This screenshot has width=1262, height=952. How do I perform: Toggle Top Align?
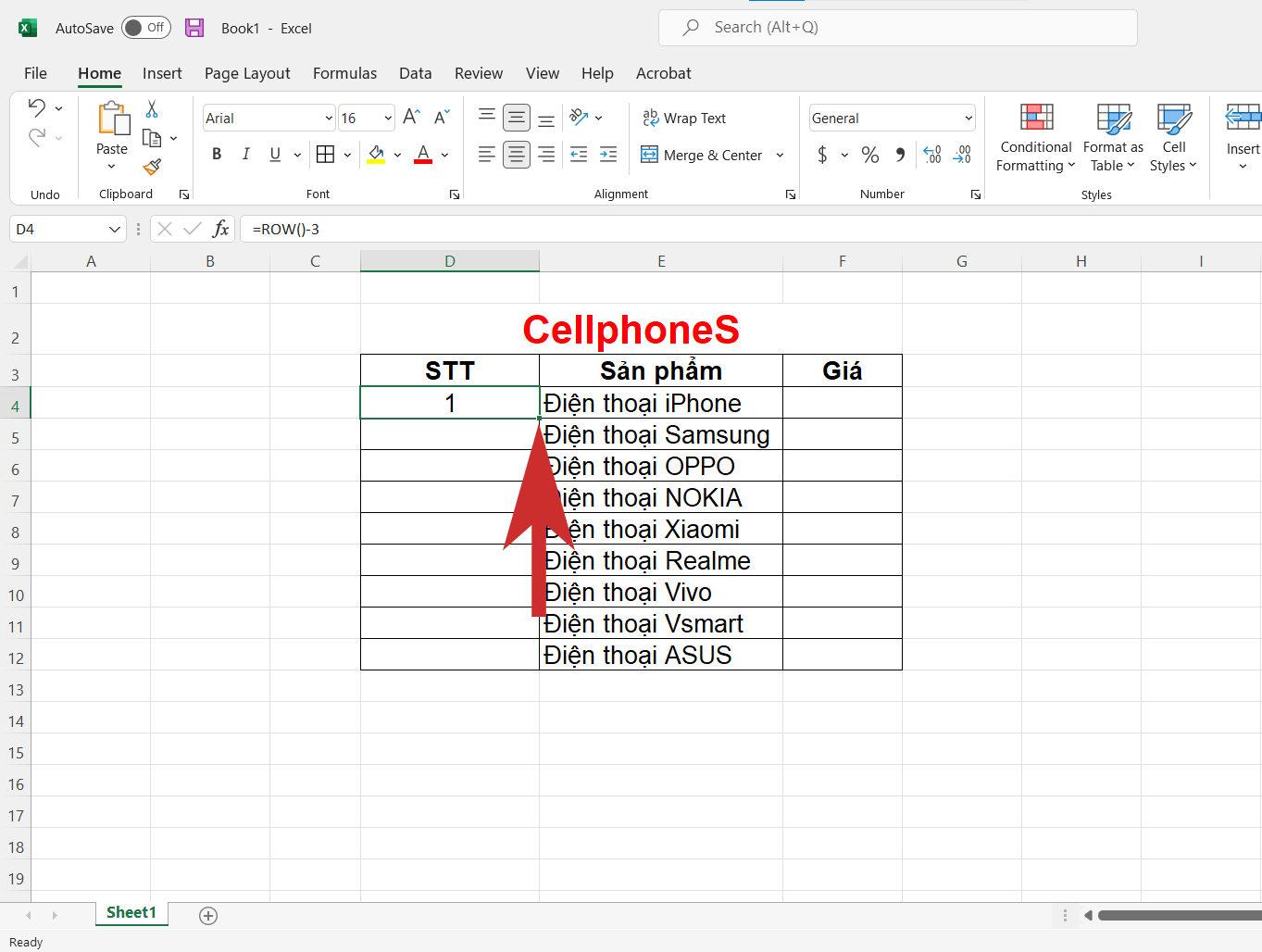pyautogui.click(x=487, y=117)
